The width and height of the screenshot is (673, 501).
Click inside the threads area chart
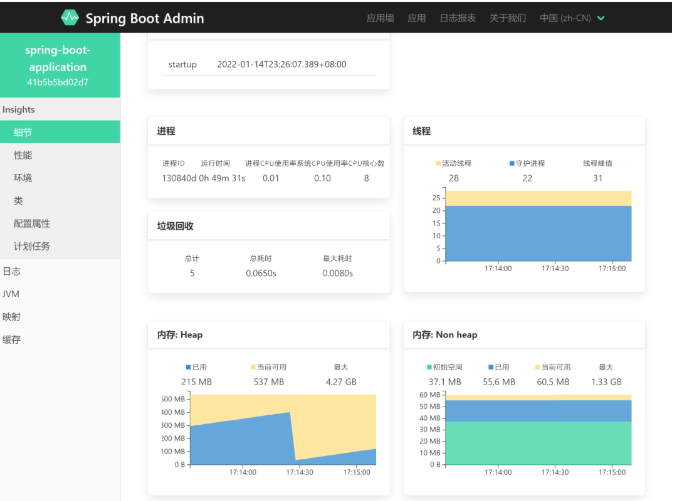[x=539, y=226]
